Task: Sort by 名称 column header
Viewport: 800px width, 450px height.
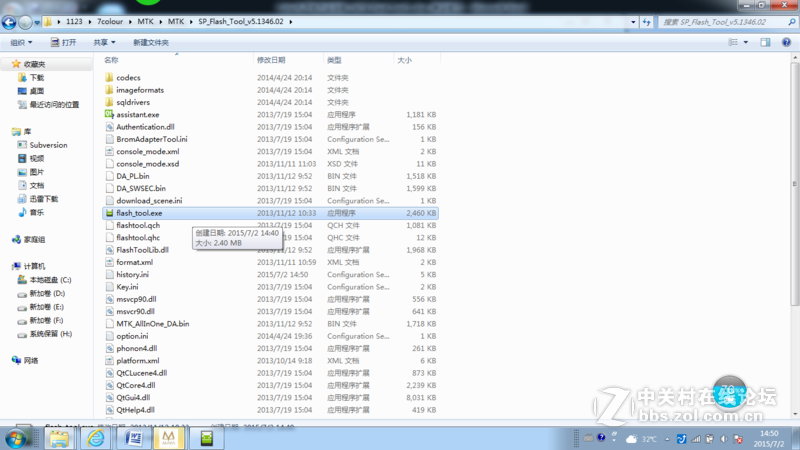Action: (x=111, y=60)
